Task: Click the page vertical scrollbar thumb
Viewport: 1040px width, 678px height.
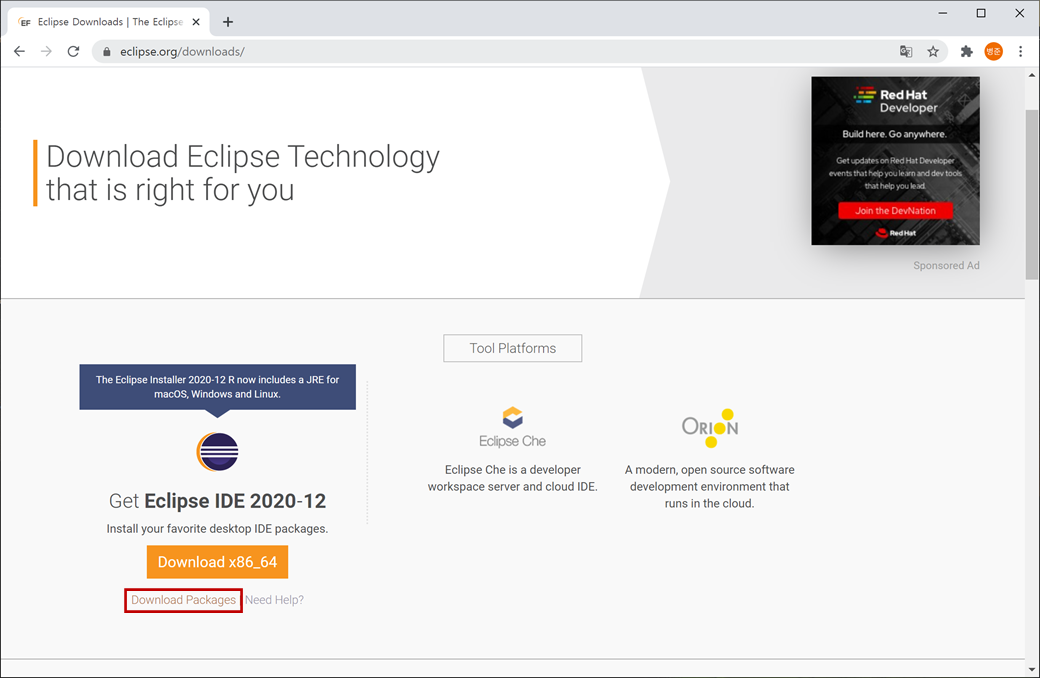Action: pos(1031,192)
